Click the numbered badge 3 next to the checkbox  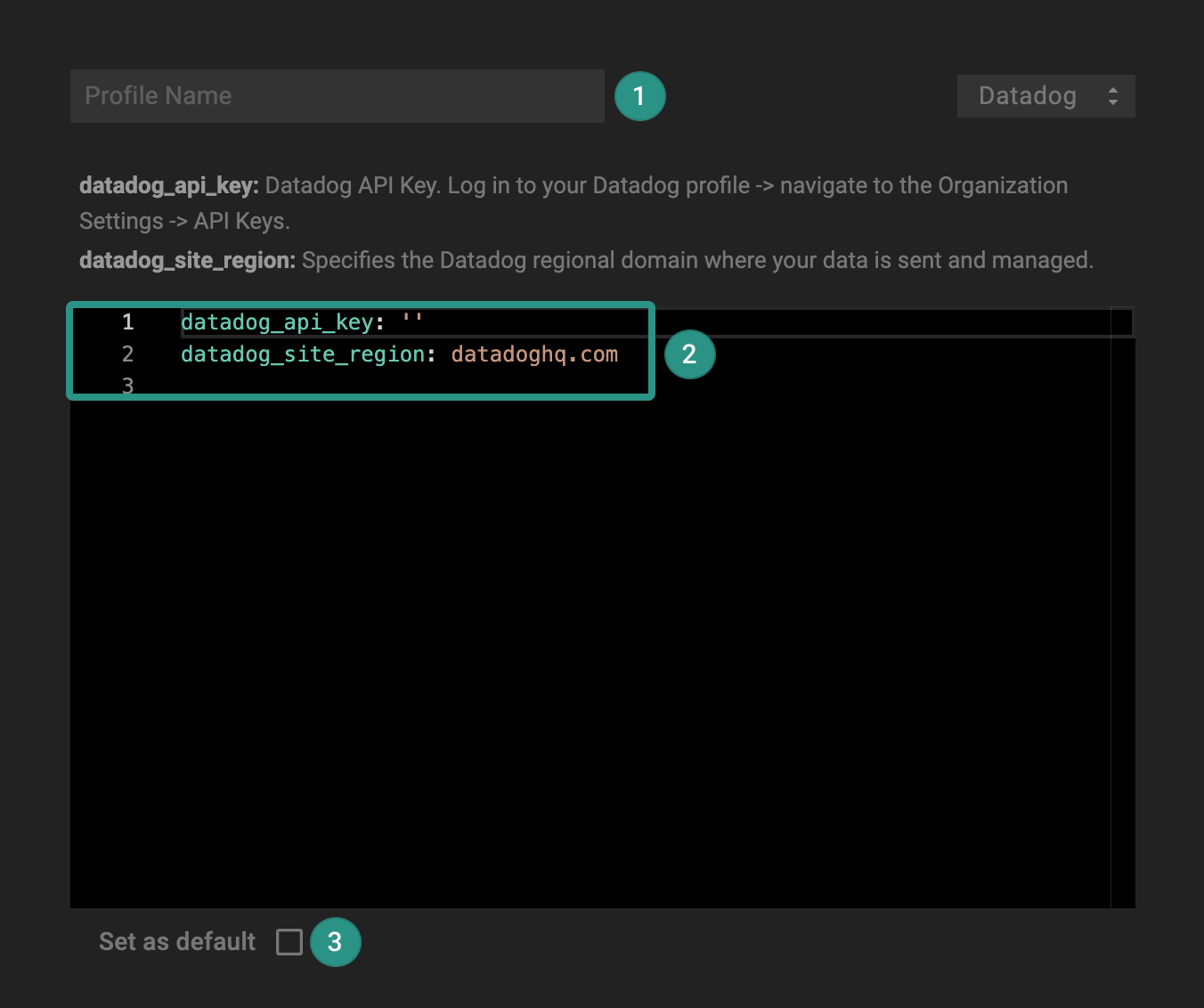[x=335, y=941]
